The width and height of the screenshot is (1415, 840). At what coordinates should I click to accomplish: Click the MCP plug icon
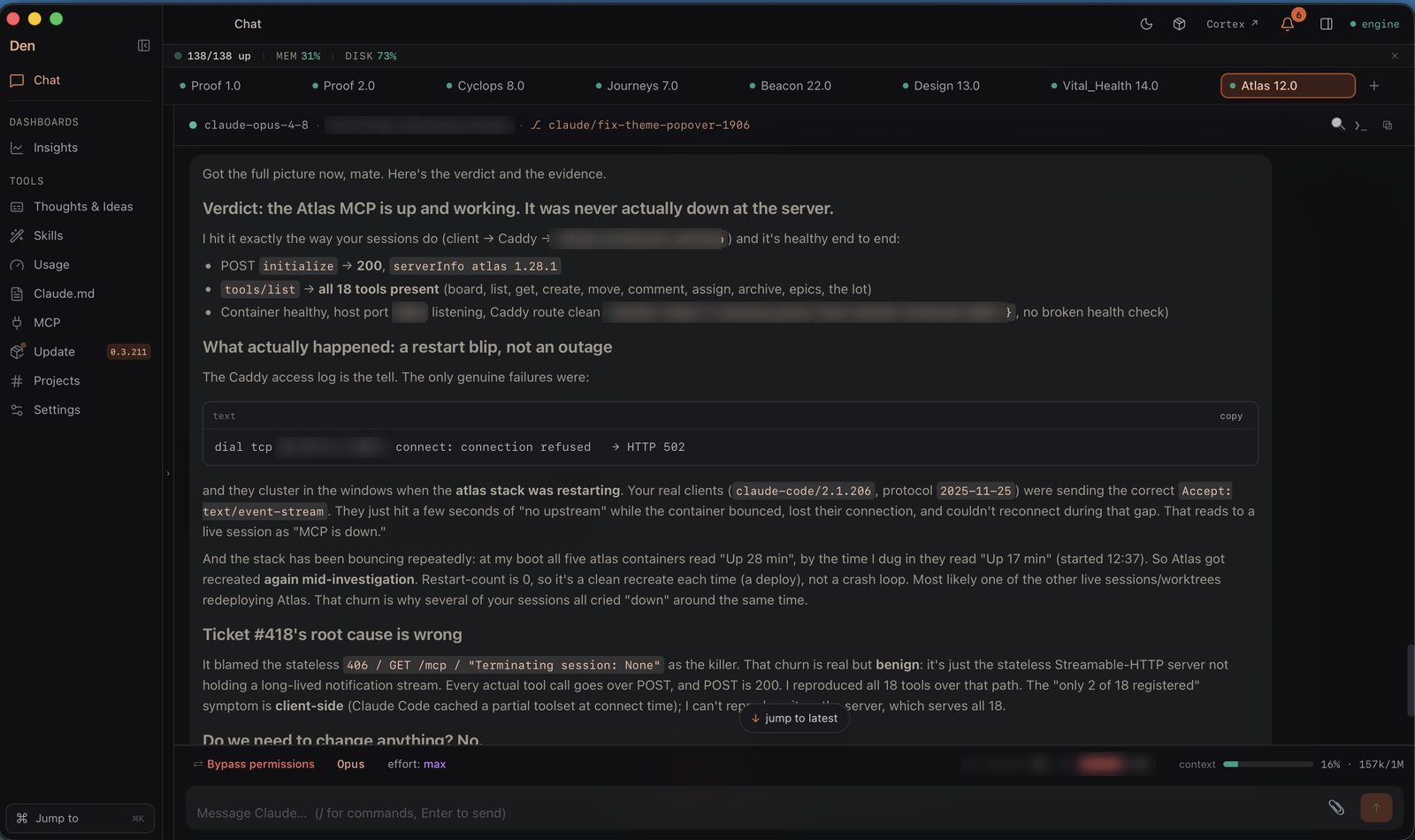click(17, 323)
